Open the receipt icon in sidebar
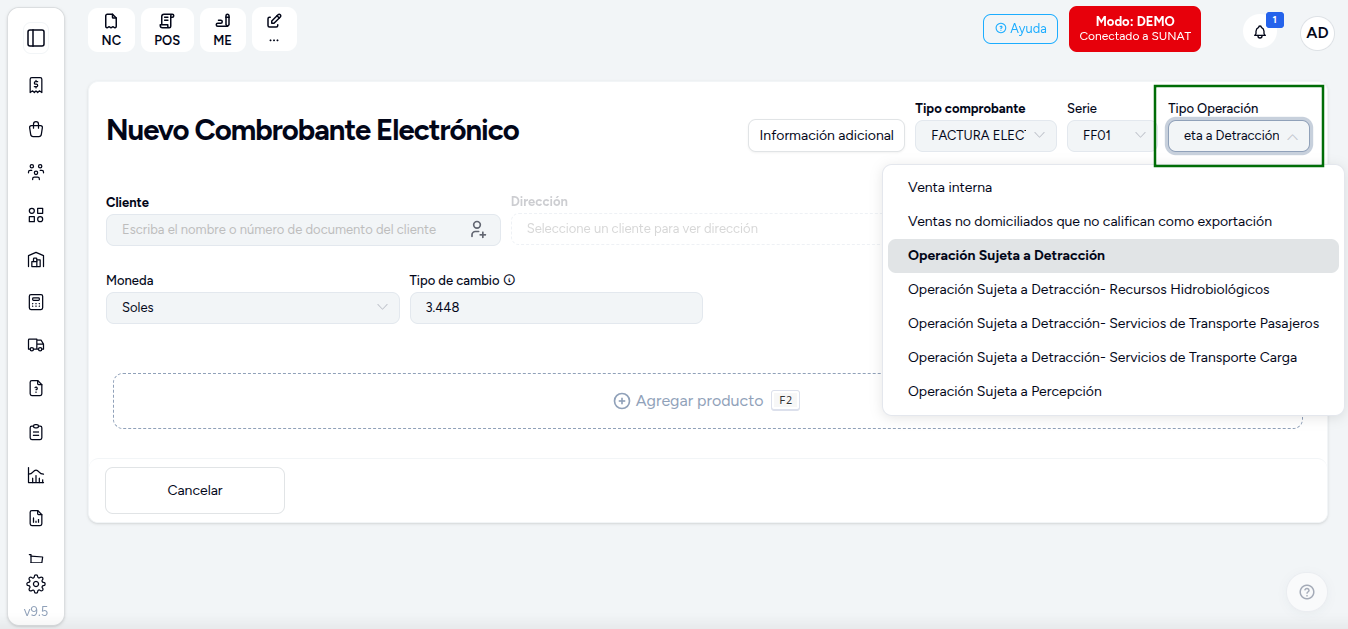This screenshot has height=629, width=1348. (36, 85)
